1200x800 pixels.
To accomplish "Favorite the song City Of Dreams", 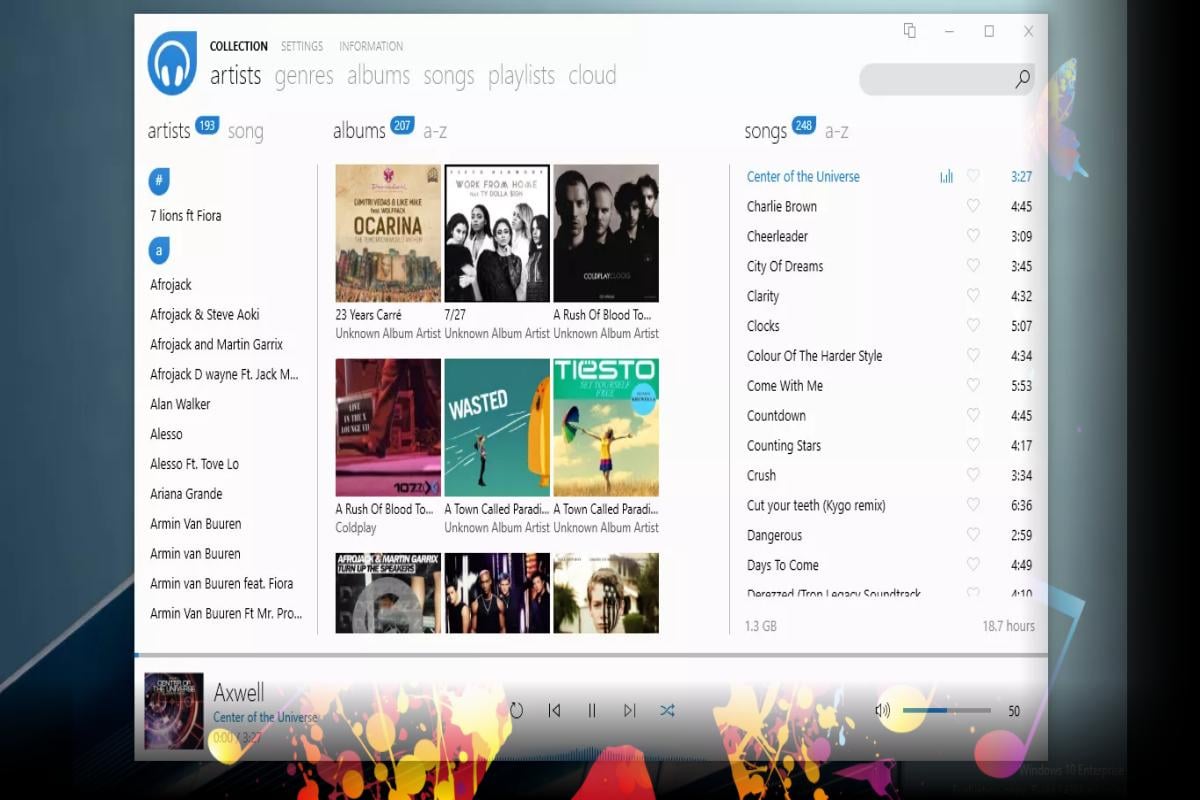I will coord(973,266).
